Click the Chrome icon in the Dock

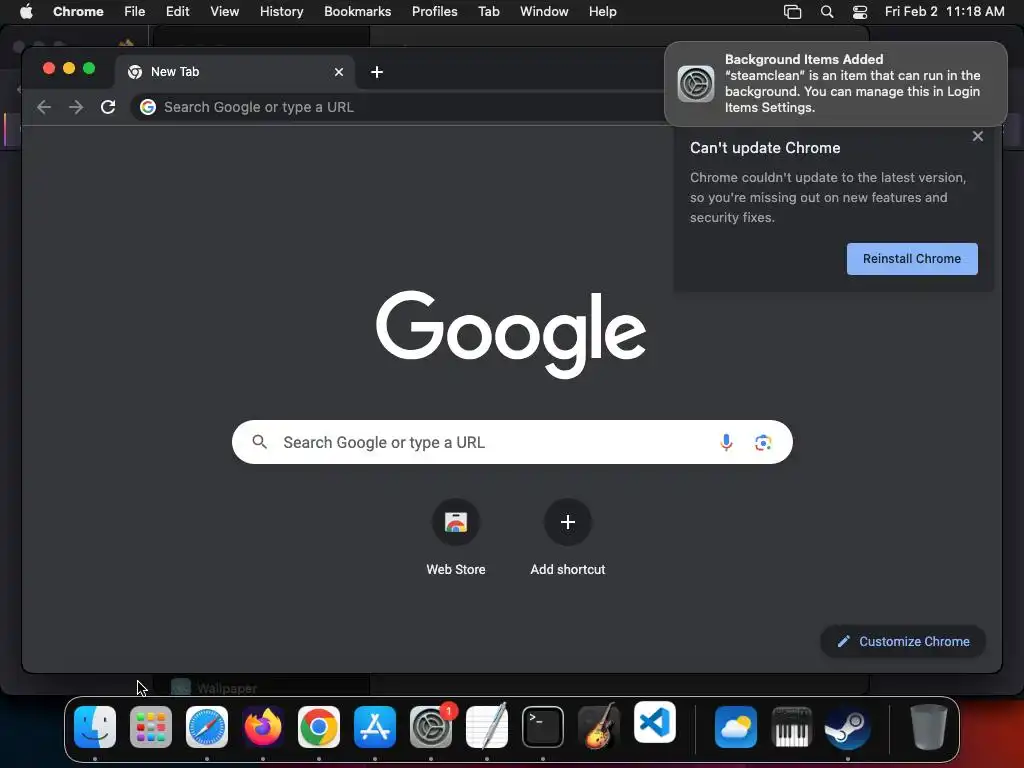pos(319,726)
